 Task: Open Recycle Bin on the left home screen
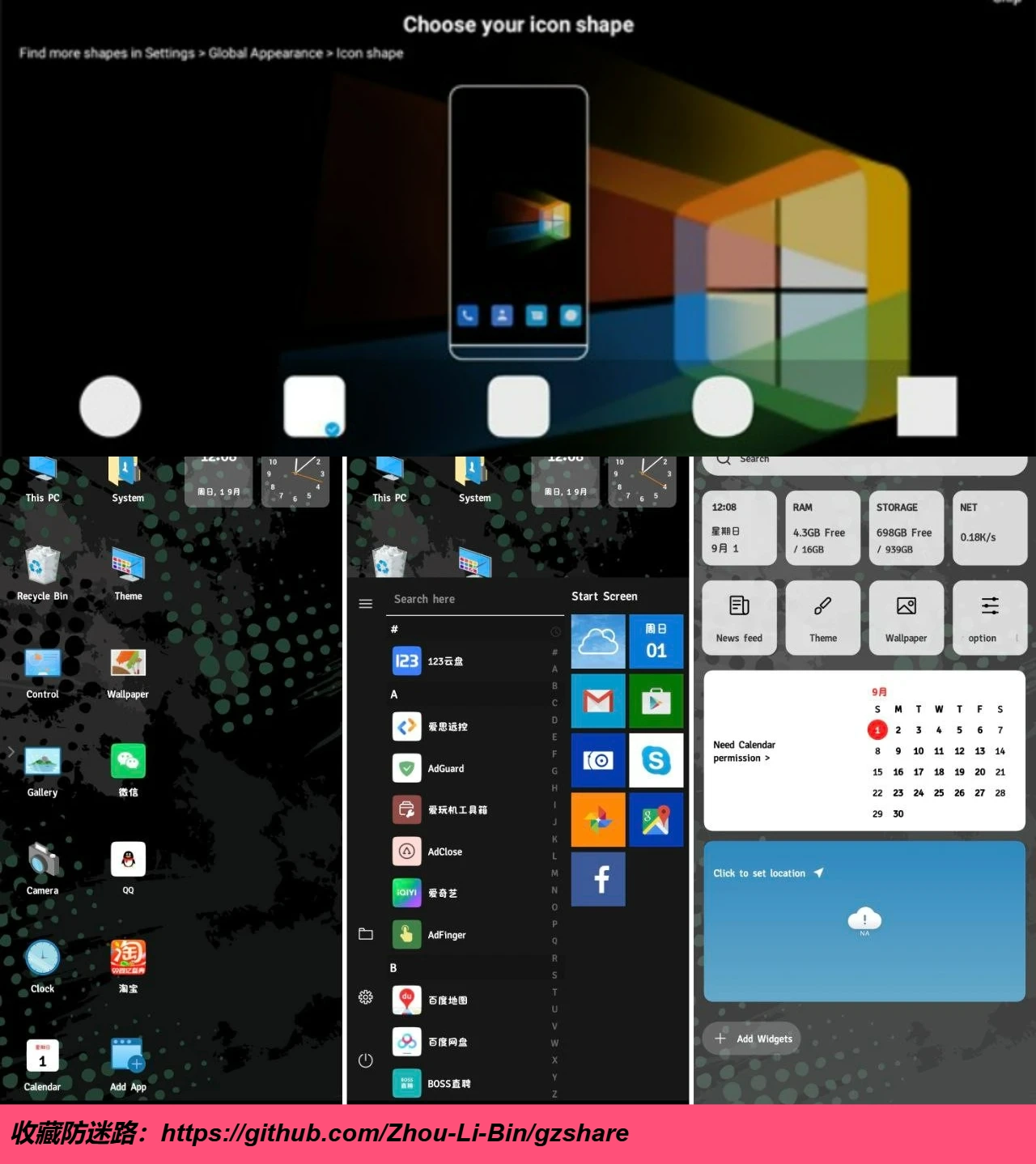tap(42, 573)
